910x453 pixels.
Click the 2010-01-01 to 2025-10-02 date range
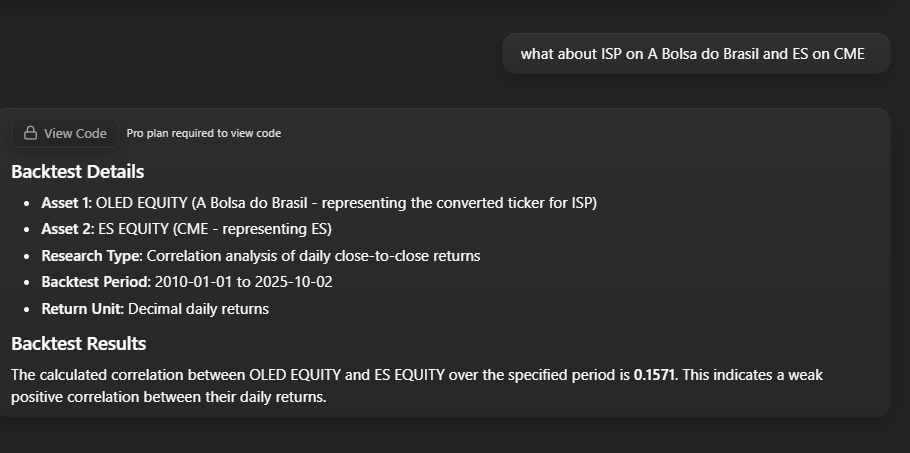click(x=244, y=282)
